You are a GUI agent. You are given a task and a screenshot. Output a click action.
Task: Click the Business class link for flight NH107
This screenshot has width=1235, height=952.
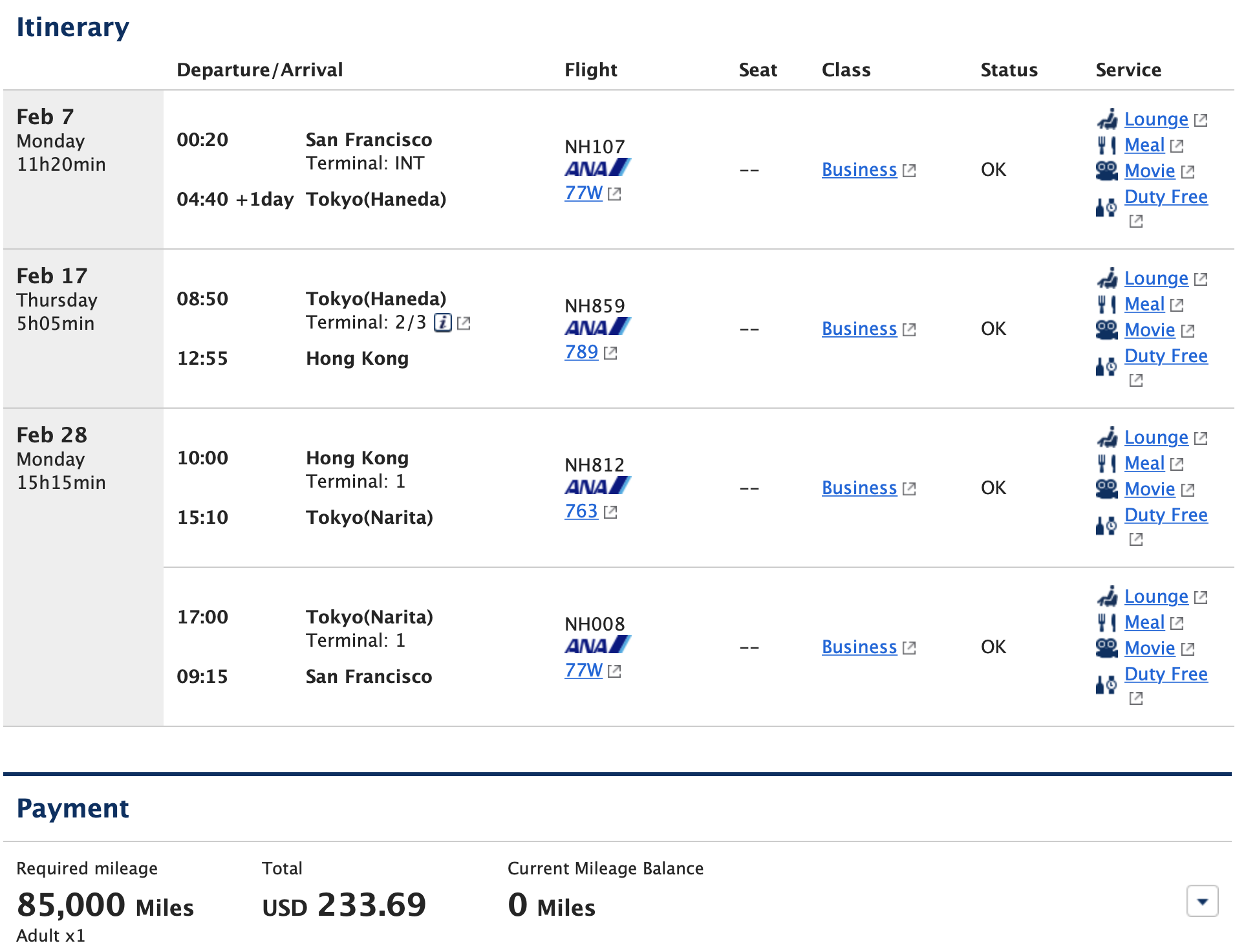(859, 169)
